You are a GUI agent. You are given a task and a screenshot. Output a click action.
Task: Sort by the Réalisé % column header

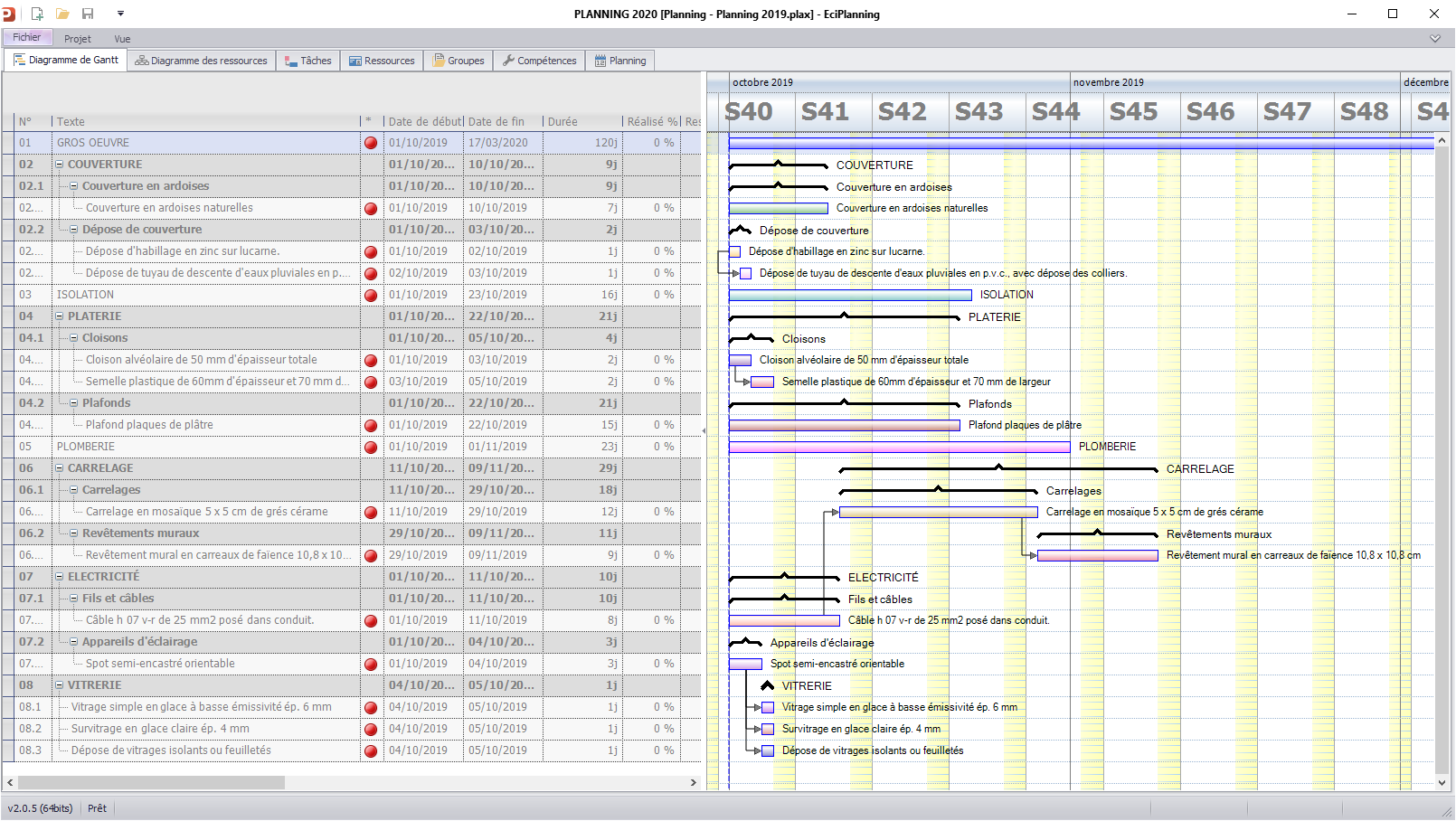(652, 121)
